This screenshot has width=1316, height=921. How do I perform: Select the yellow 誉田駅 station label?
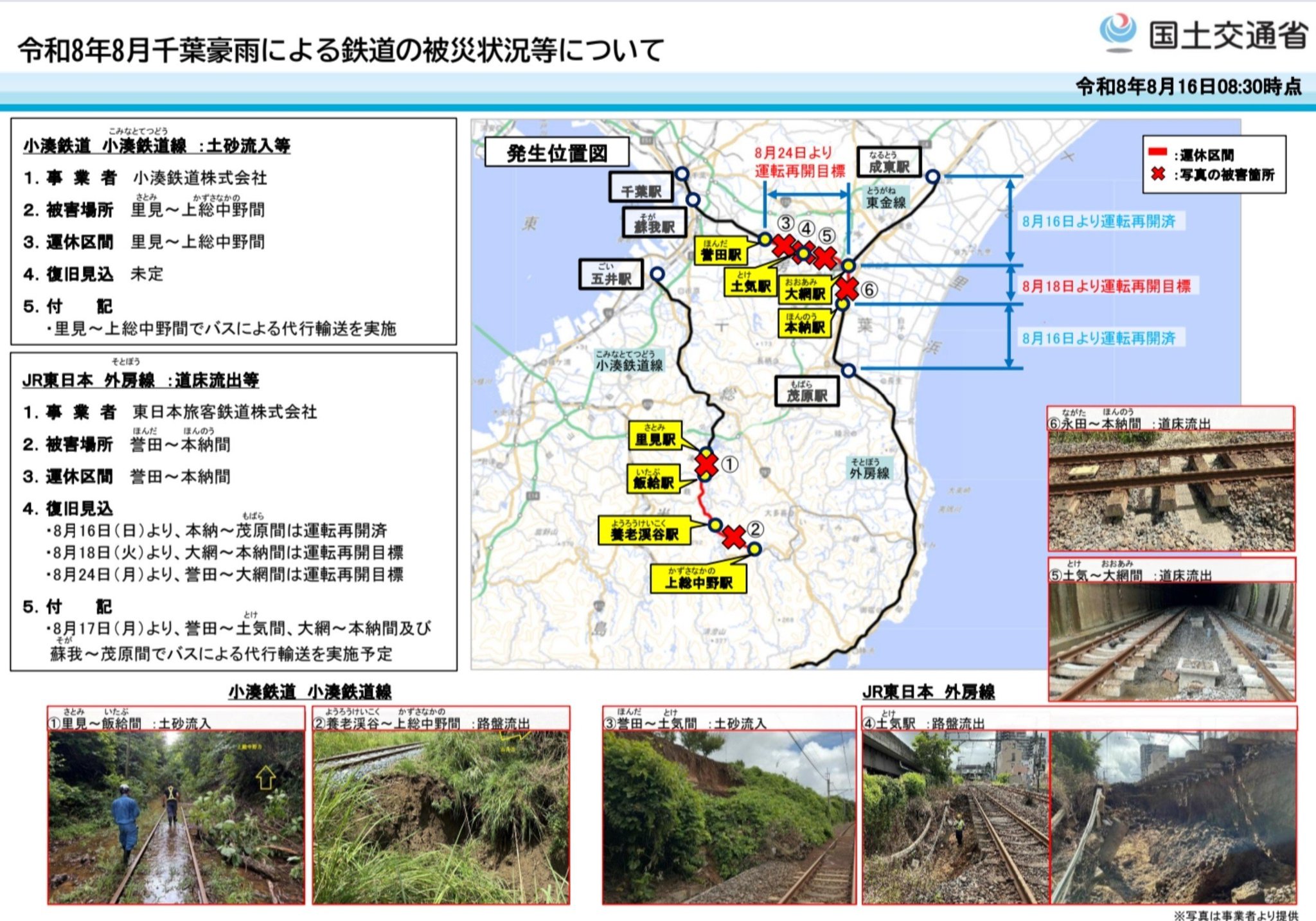(721, 251)
